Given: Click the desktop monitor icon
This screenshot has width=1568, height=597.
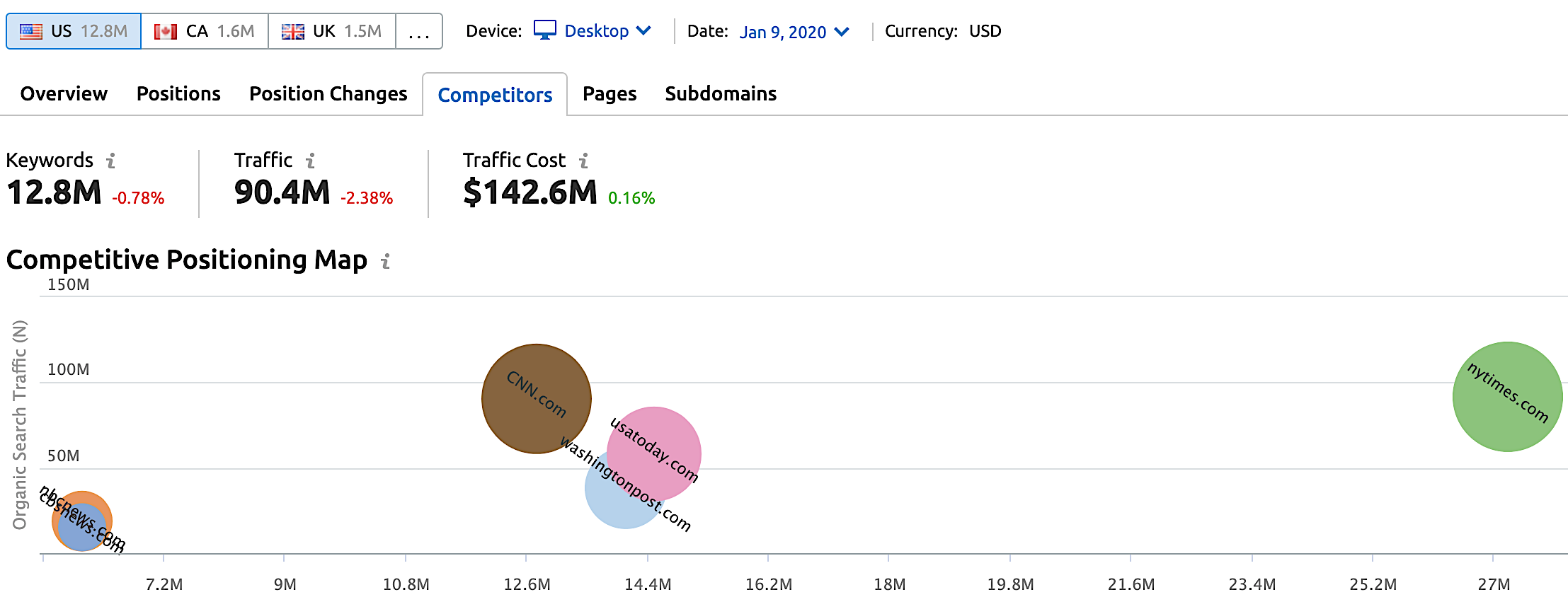Looking at the screenshot, I should [545, 30].
